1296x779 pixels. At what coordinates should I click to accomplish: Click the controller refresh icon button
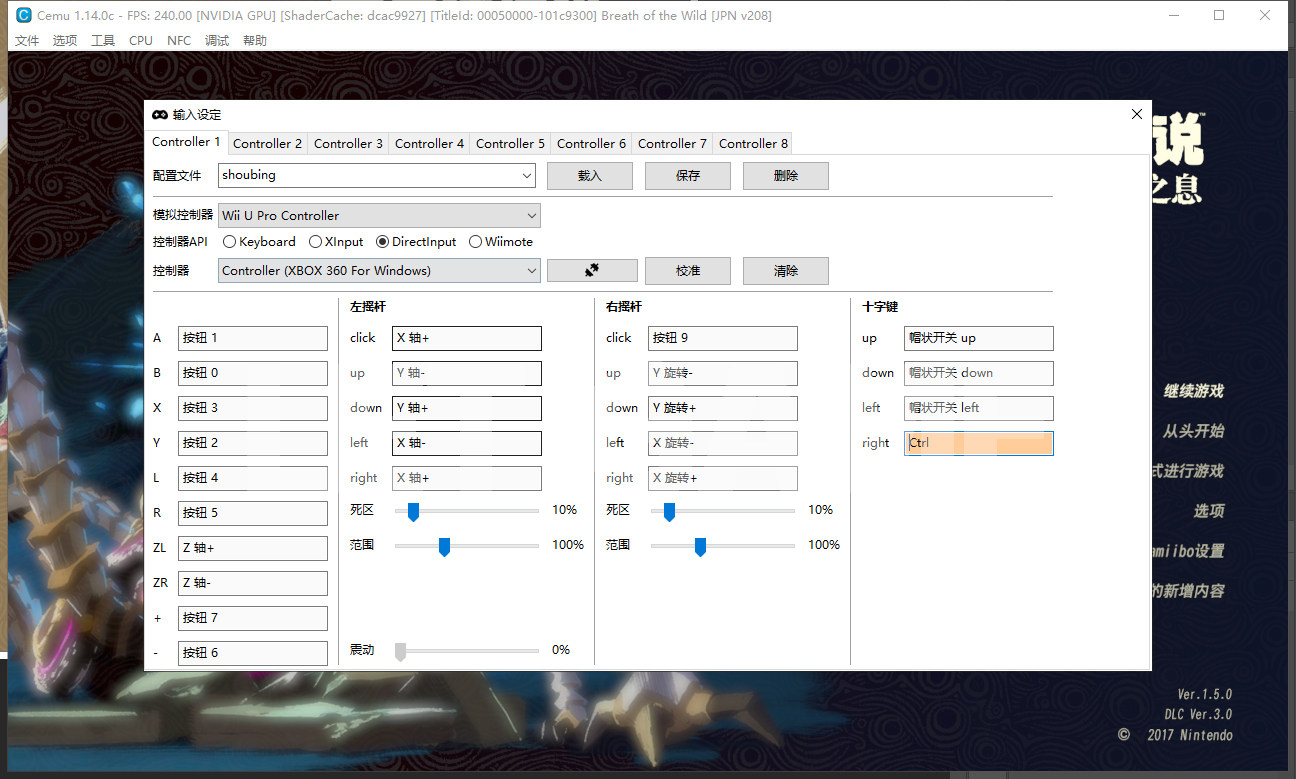[592, 271]
